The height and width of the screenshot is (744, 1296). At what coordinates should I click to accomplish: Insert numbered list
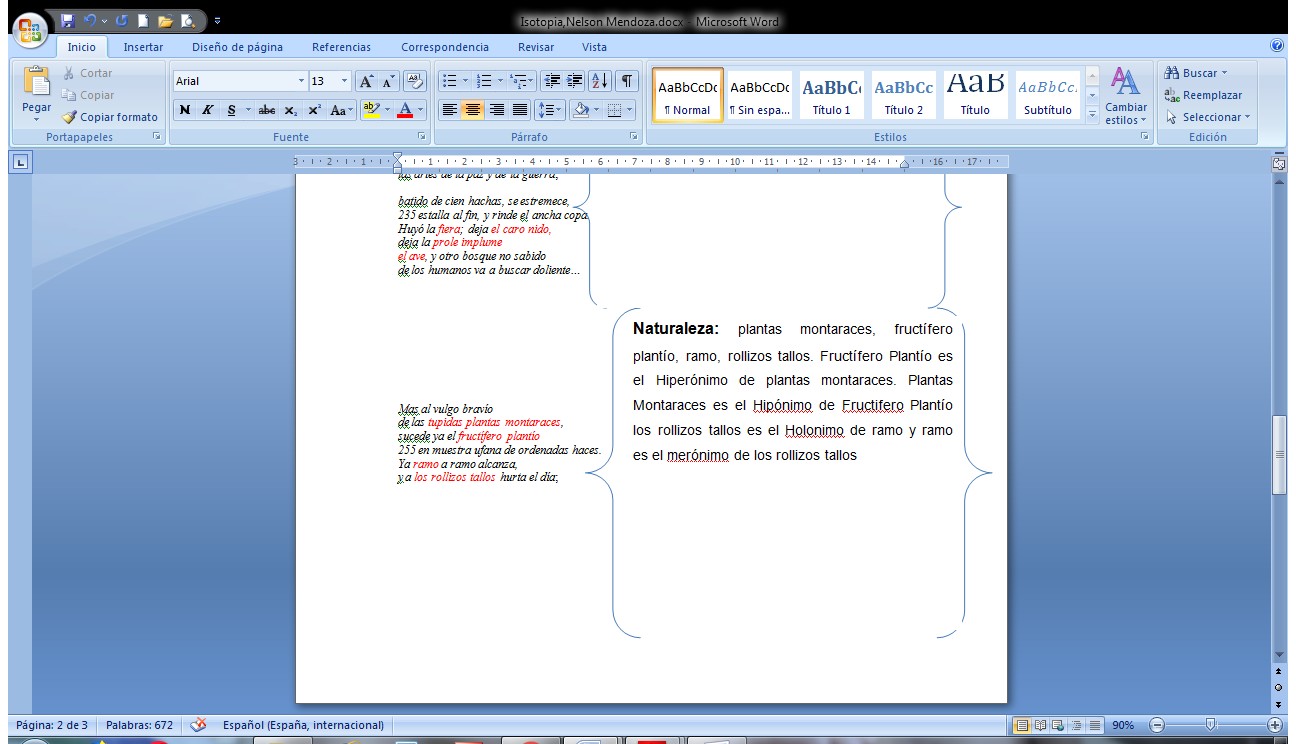(484, 81)
